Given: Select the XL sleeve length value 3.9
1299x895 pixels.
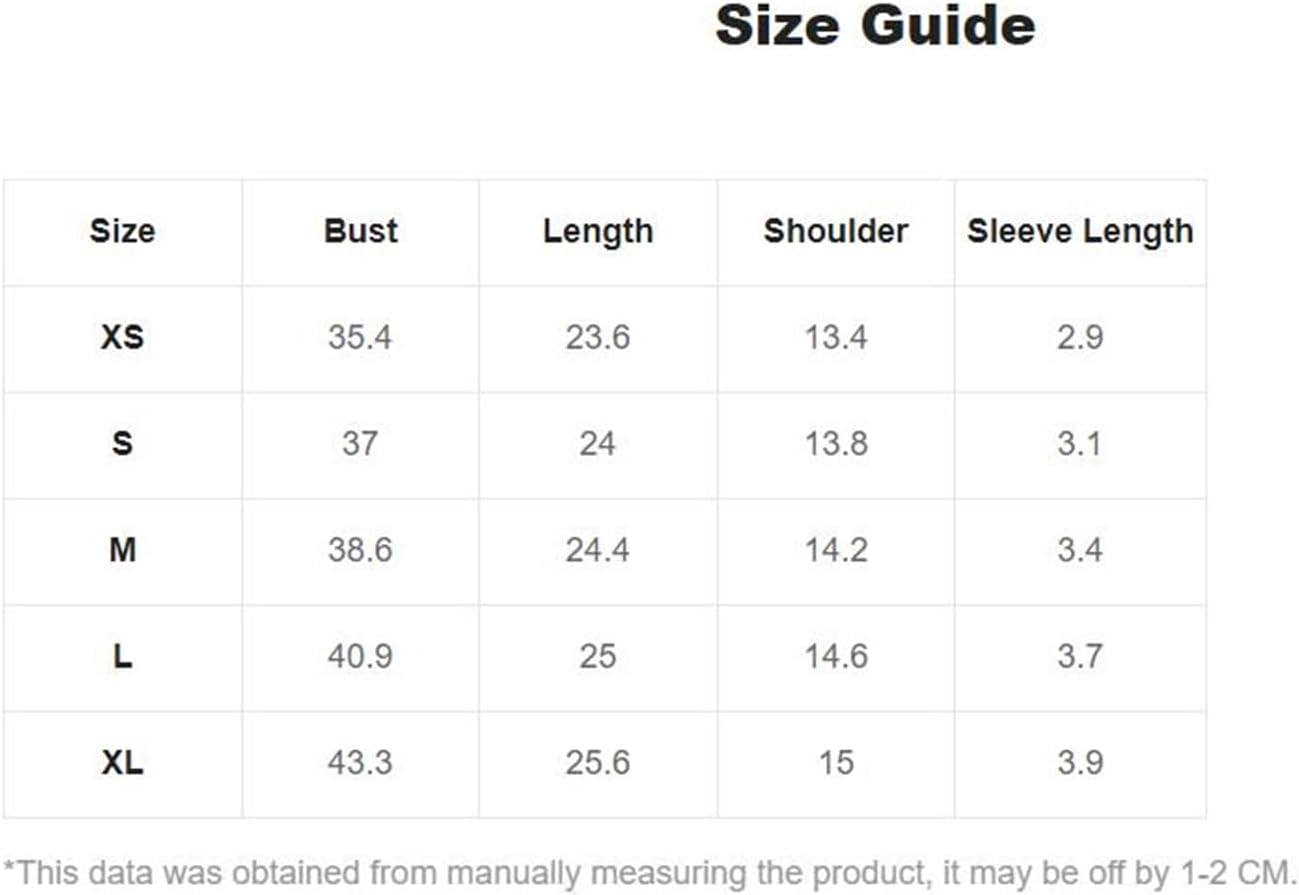Looking at the screenshot, I should point(1080,763).
